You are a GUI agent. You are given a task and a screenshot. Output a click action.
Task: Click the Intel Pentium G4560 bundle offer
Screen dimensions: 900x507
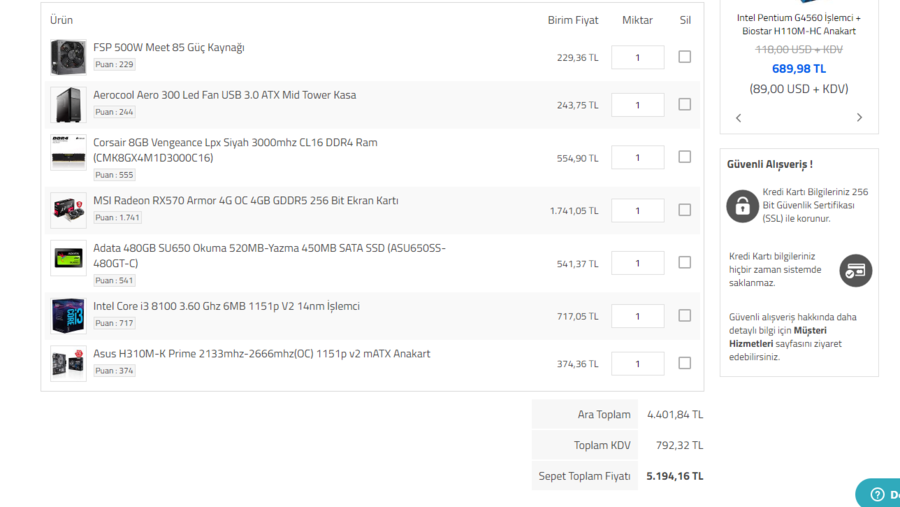pos(798,24)
